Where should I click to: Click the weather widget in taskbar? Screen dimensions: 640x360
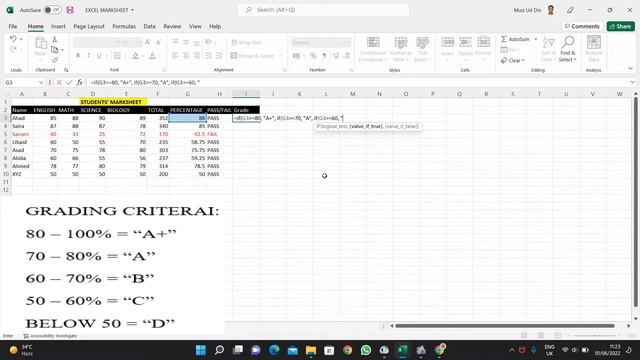(21, 350)
